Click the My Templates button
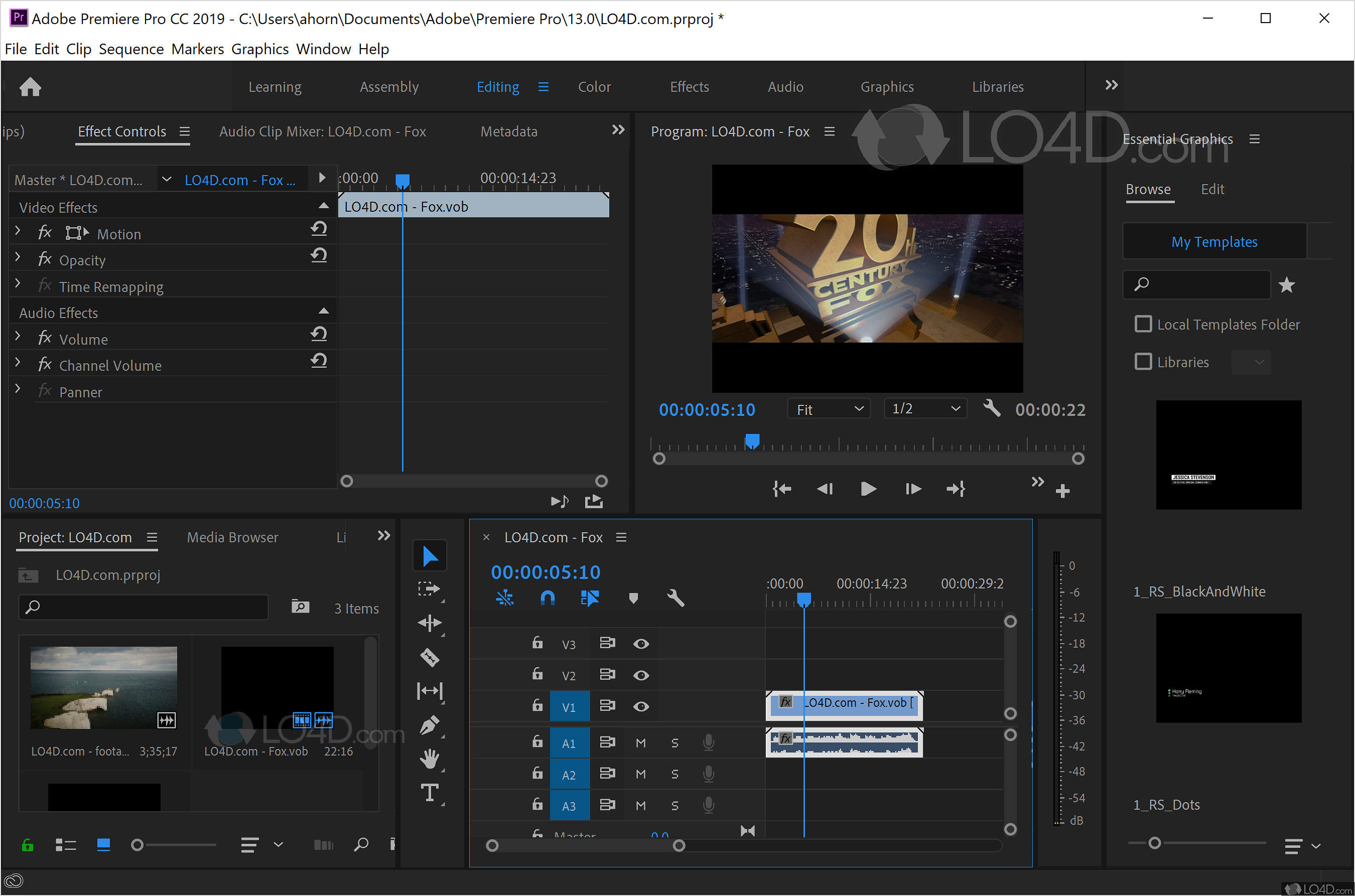Screen dimensions: 1355x896 [1215, 241]
